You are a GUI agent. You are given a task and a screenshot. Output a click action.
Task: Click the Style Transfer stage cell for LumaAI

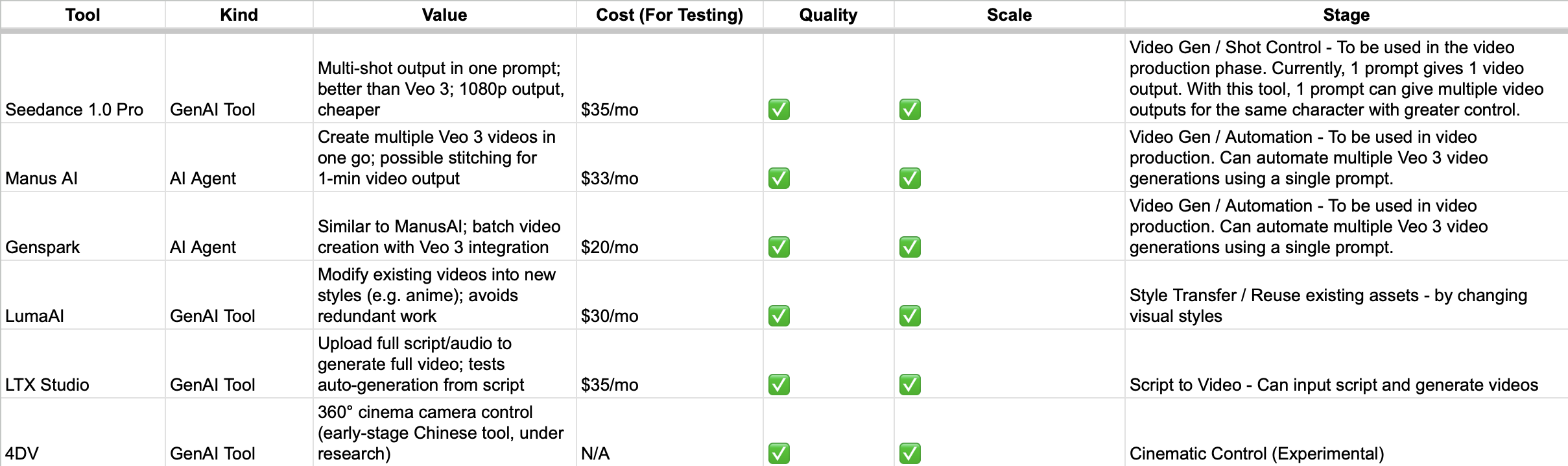pyautogui.click(x=1328, y=306)
